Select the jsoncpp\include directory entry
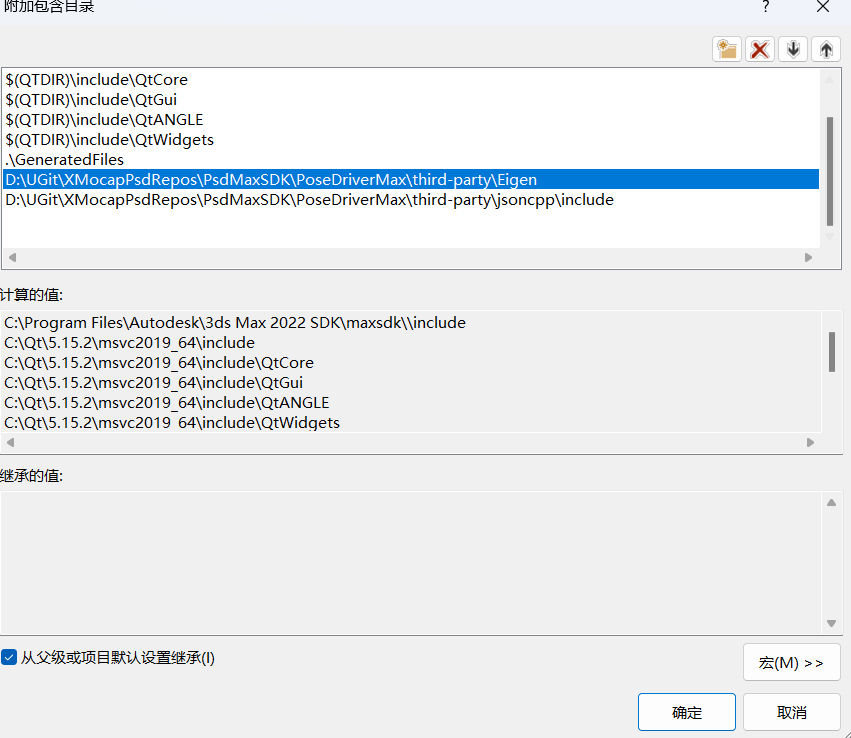This screenshot has height=738, width=851. click(309, 199)
